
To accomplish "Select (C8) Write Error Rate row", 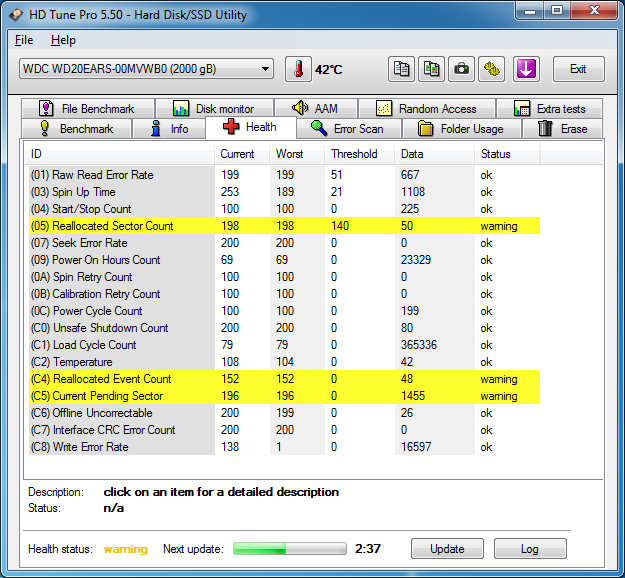I will 285,447.
